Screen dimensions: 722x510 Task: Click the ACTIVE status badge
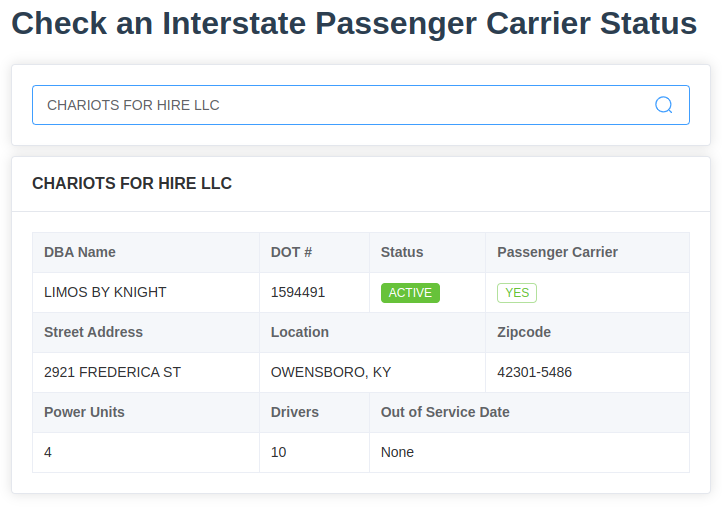click(410, 293)
